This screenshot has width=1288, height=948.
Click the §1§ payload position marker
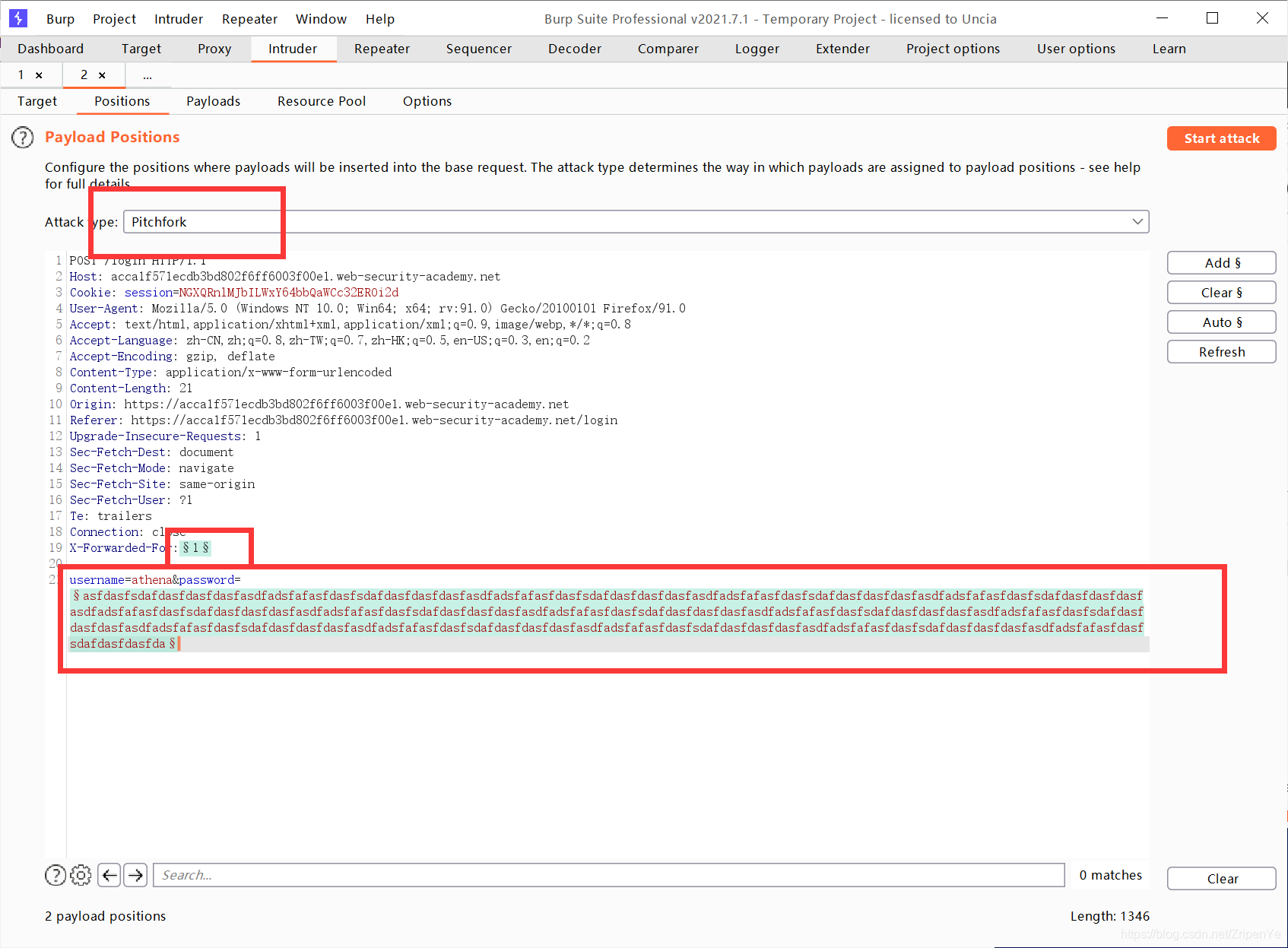click(x=195, y=548)
